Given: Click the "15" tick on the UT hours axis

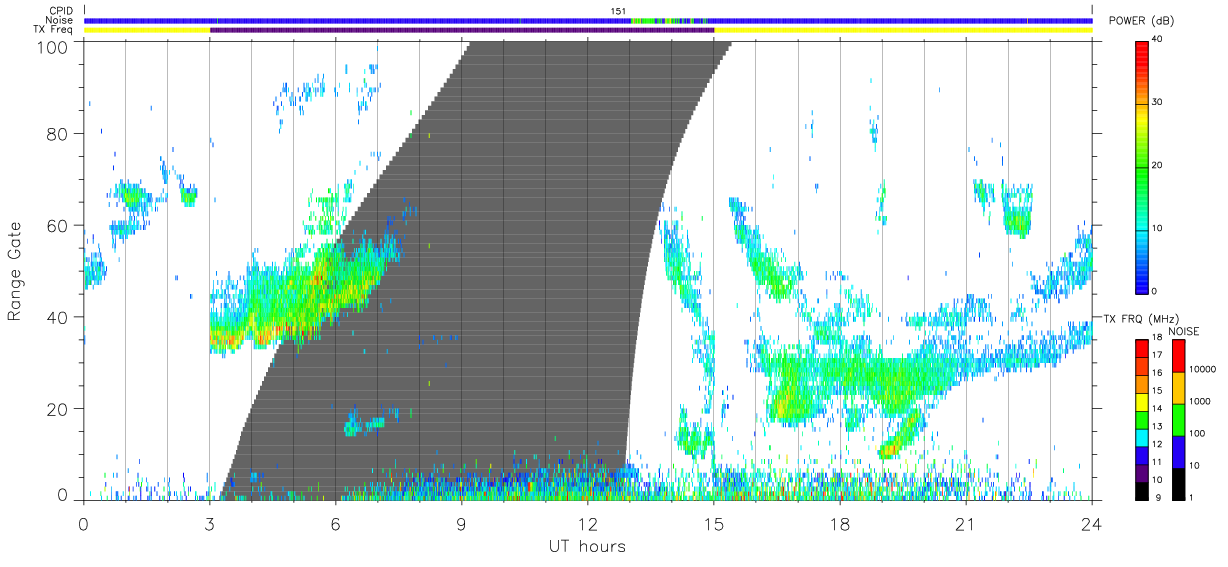Looking at the screenshot, I should pos(714,524).
